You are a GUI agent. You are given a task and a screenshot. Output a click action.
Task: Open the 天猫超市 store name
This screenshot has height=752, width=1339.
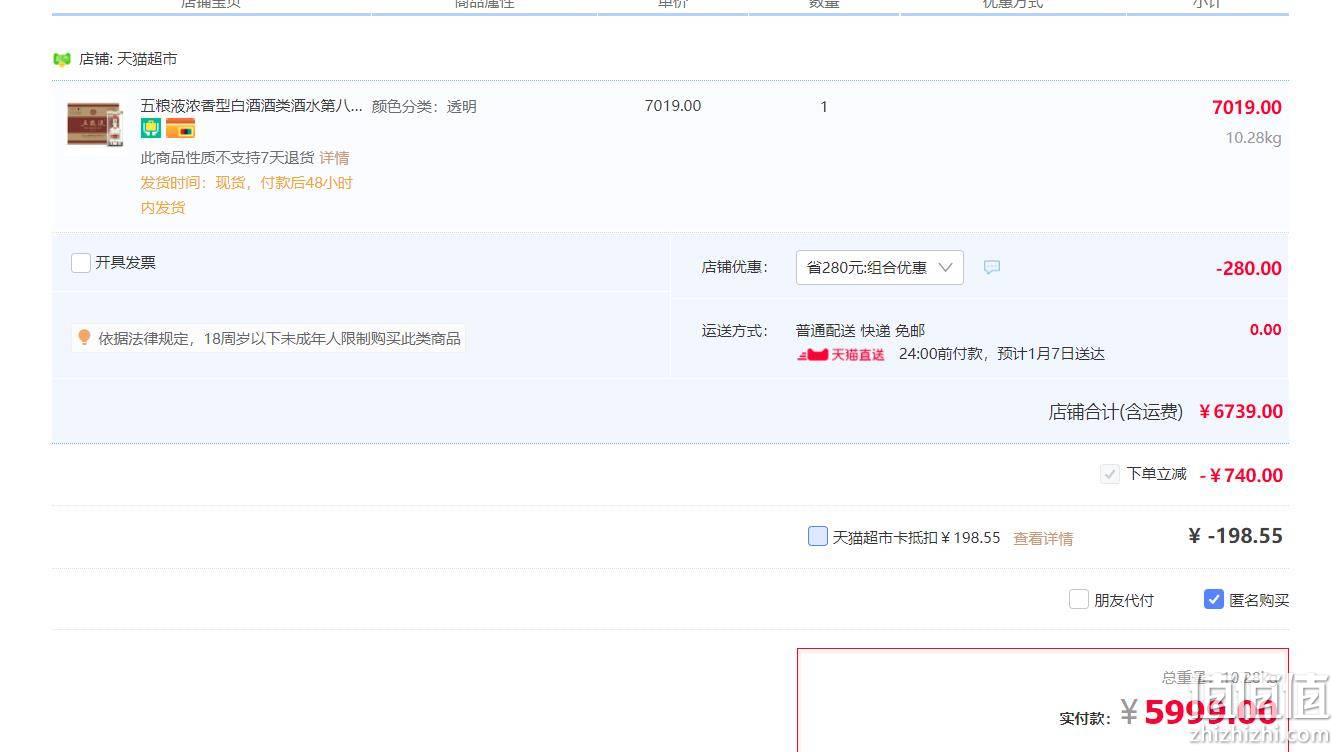point(147,59)
